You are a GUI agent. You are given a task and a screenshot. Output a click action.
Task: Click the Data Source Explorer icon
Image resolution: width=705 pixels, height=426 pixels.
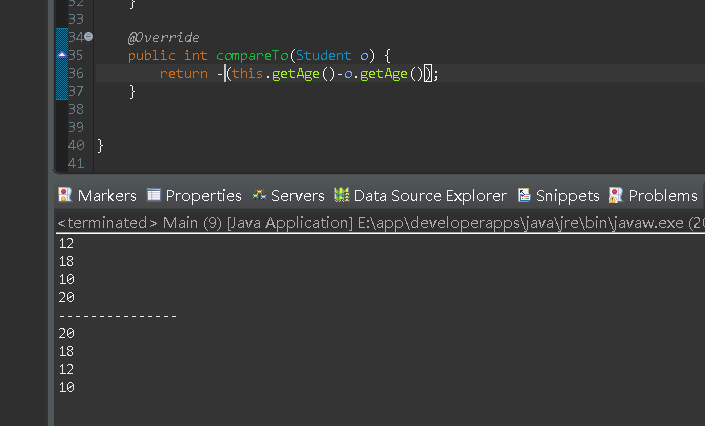tap(342, 195)
